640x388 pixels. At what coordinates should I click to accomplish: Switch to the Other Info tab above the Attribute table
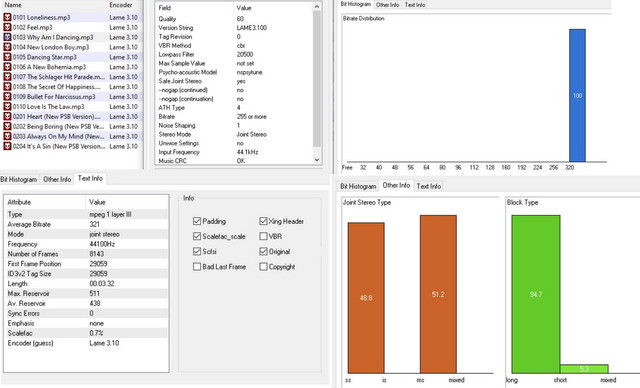(57, 180)
